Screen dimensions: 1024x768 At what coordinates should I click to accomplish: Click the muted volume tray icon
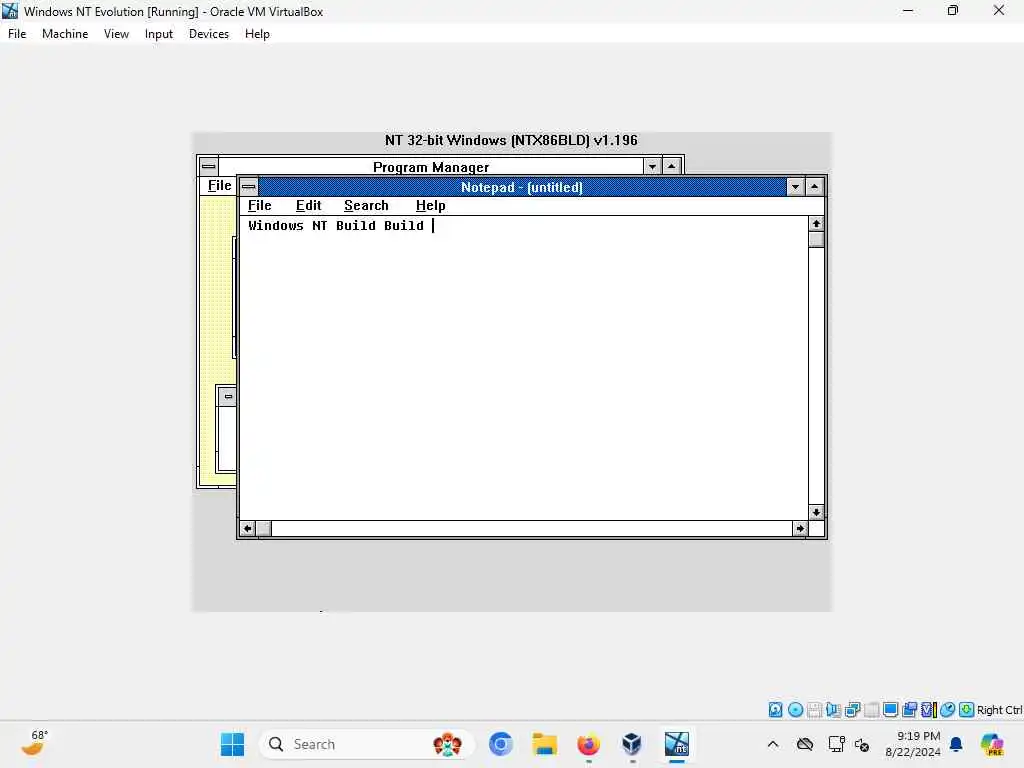[862, 744]
